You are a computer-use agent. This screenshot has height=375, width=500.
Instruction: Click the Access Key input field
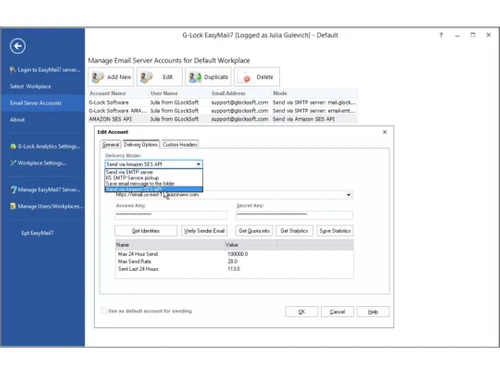coord(171,215)
